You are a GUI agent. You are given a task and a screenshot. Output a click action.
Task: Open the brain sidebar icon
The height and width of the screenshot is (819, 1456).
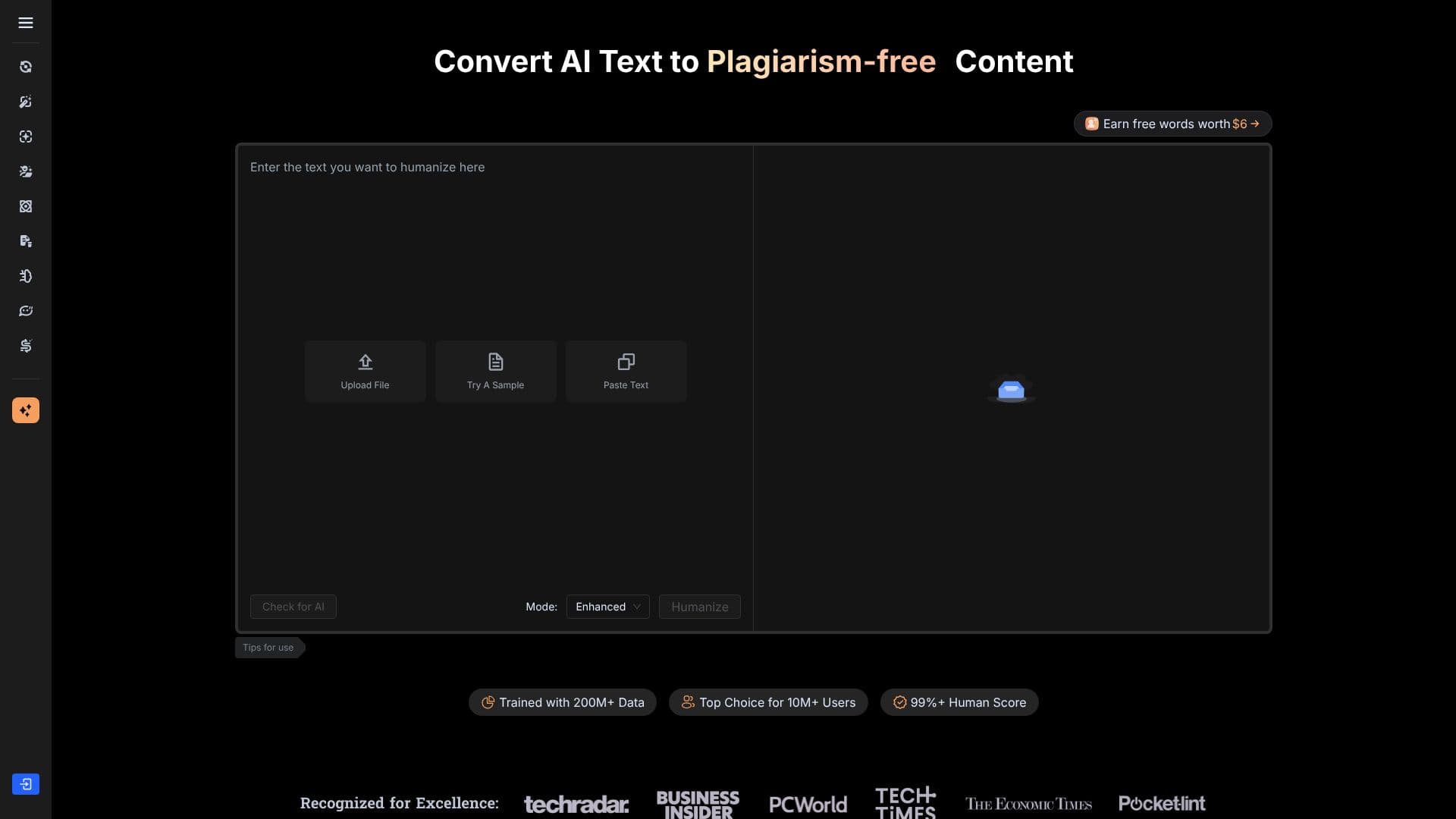click(x=26, y=276)
